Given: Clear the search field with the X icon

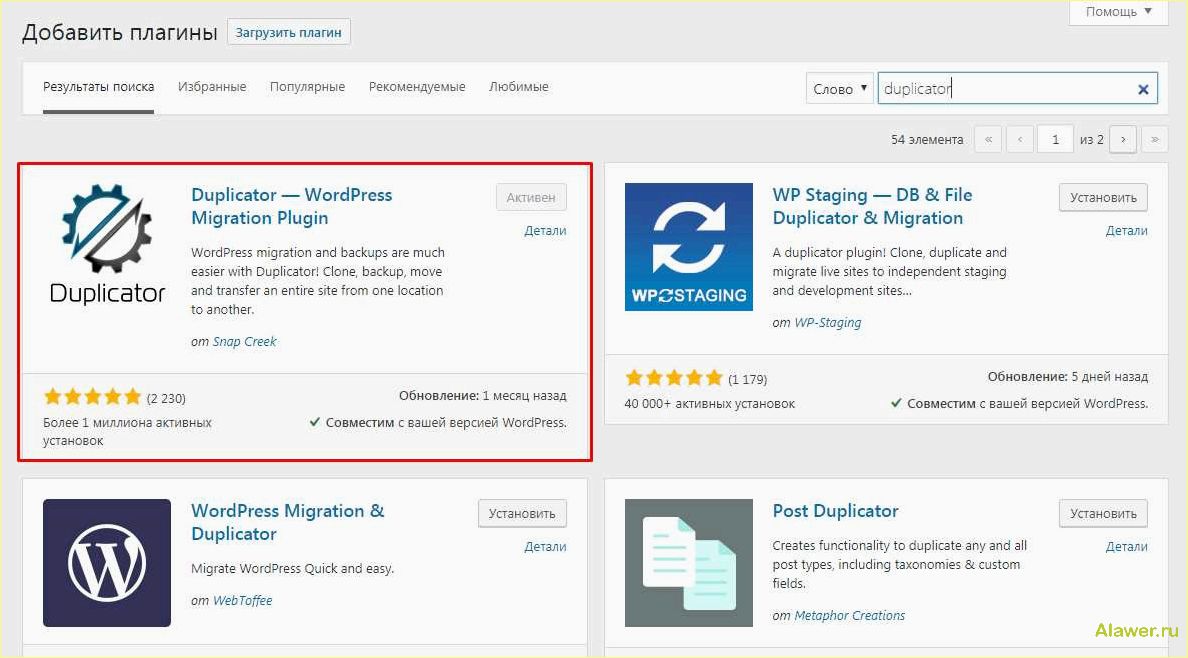Looking at the screenshot, I should 1143,89.
